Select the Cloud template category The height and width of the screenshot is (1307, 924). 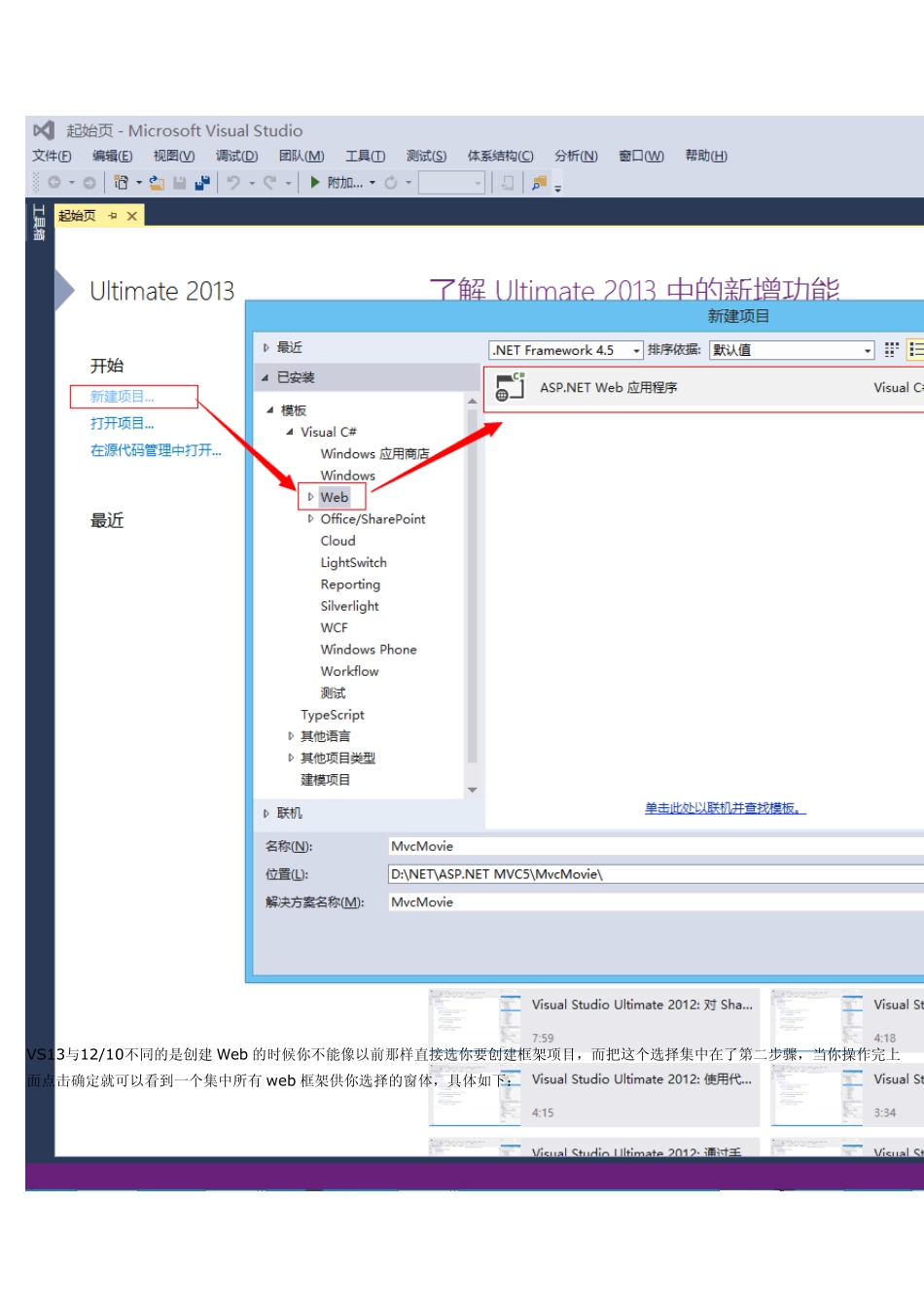click(x=338, y=541)
